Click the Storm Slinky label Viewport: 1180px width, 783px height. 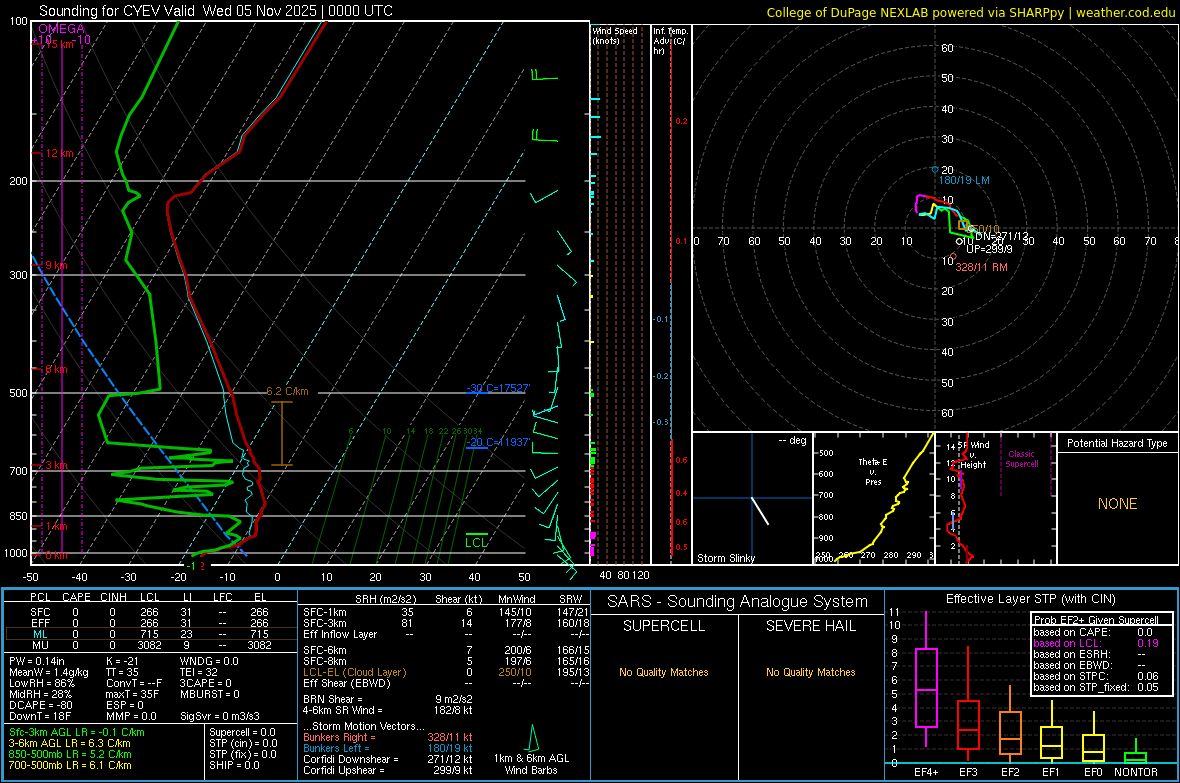(725, 558)
